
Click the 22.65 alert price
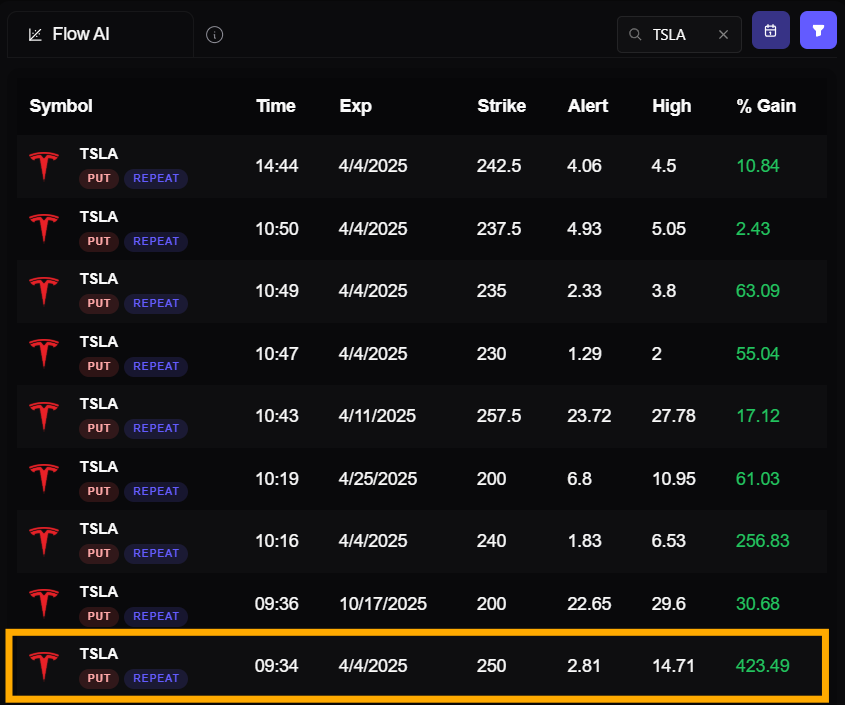pos(588,604)
